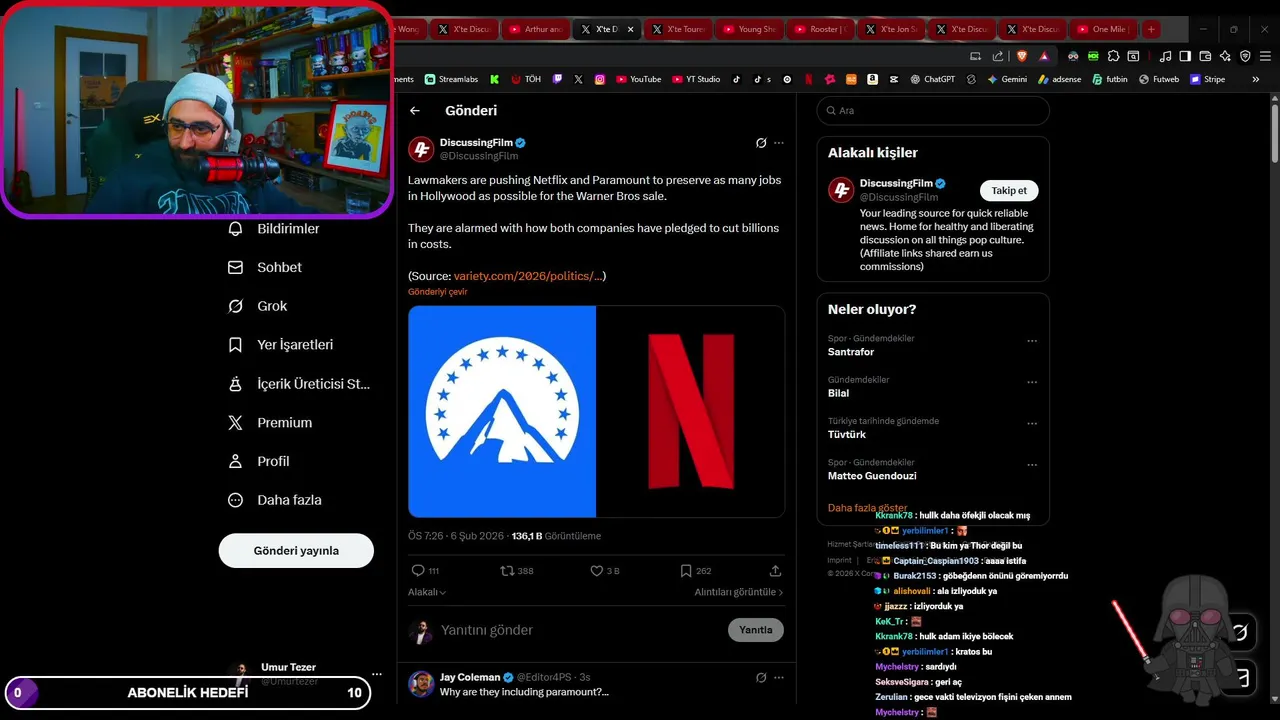Open more options for Matteo Guendouzi trend
The height and width of the screenshot is (720, 1280).
coord(1032,465)
